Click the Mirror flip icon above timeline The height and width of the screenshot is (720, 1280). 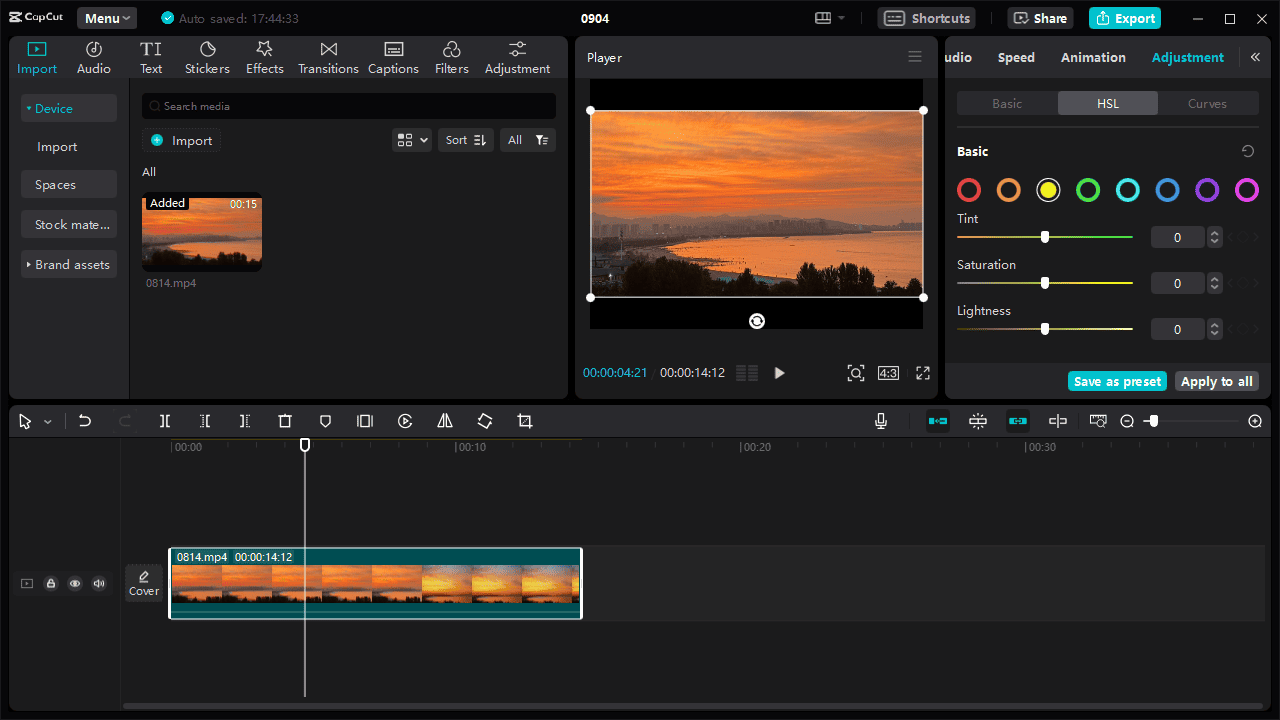pos(445,421)
